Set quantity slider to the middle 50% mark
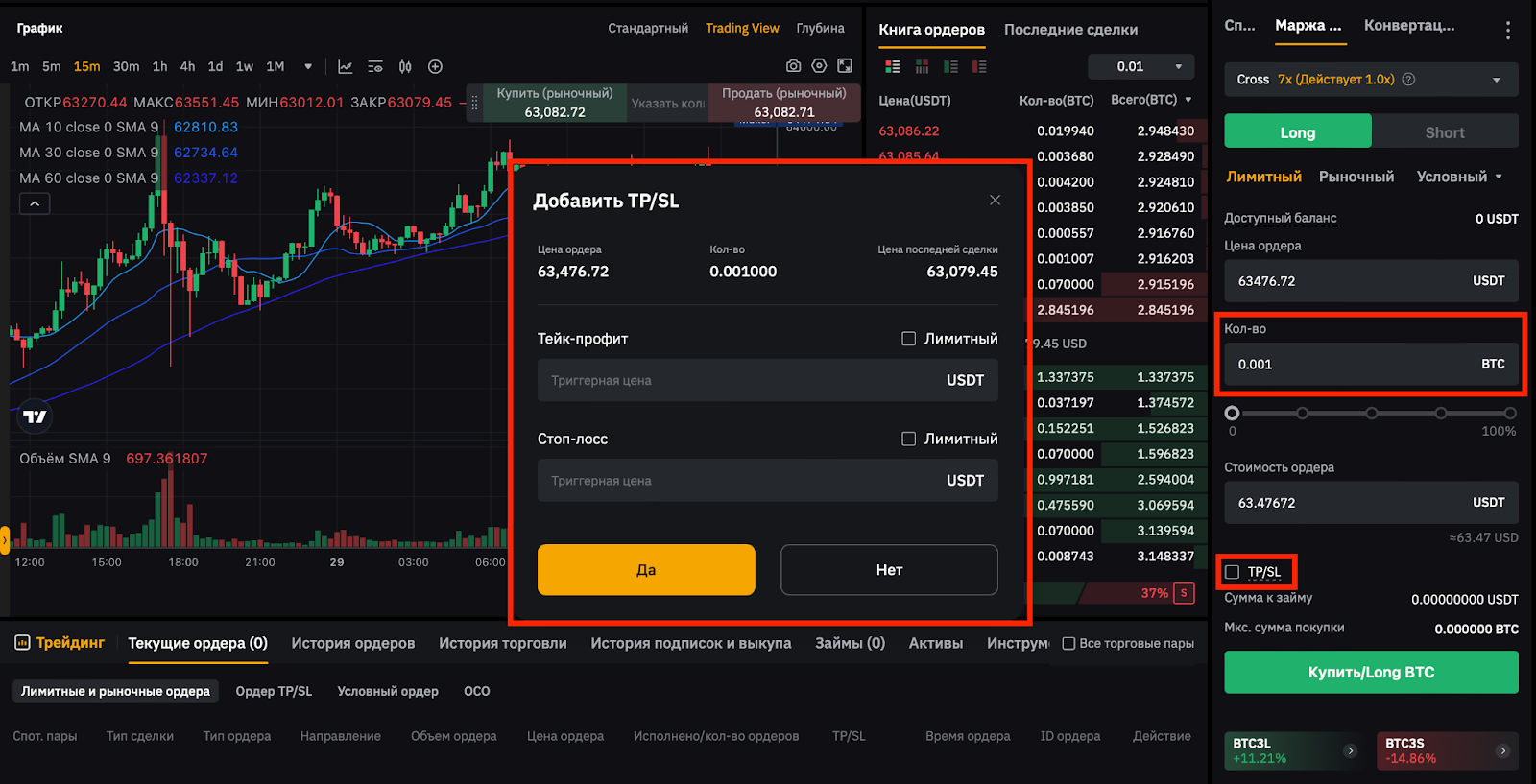 pos(1371,413)
